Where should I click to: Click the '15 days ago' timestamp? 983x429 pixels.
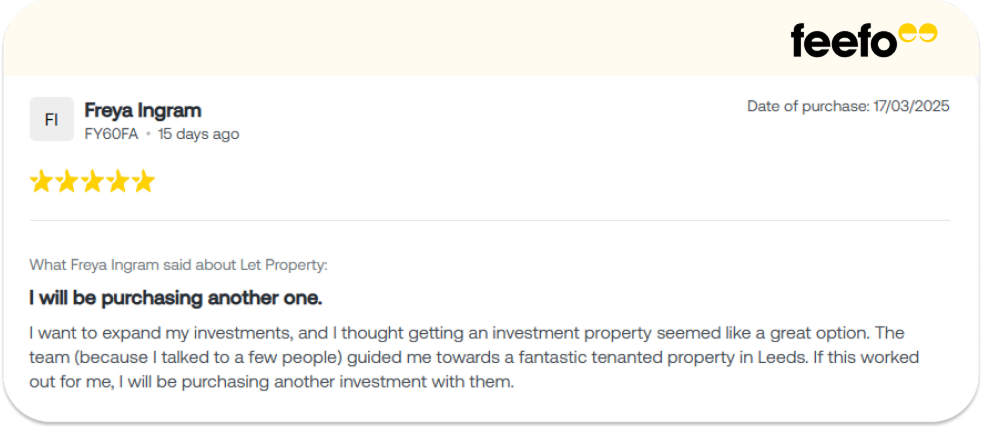tap(198, 134)
